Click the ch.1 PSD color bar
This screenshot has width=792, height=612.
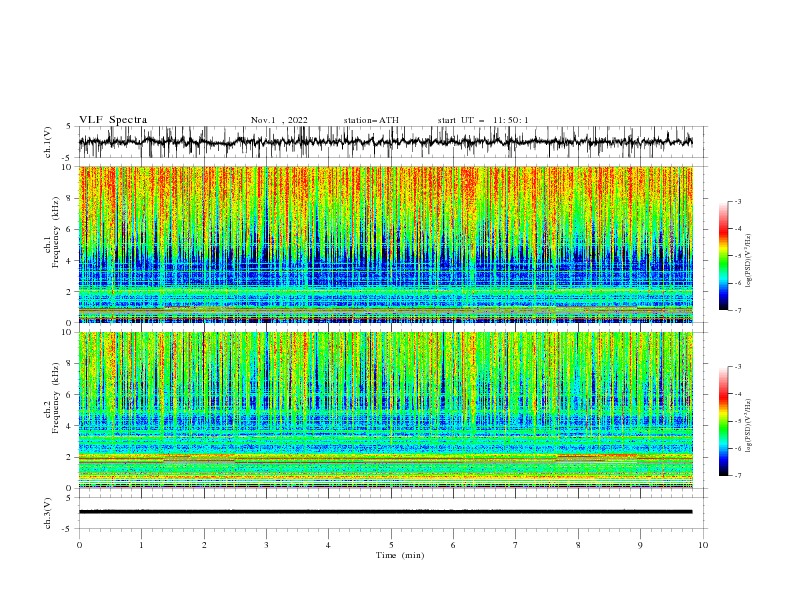[723, 256]
